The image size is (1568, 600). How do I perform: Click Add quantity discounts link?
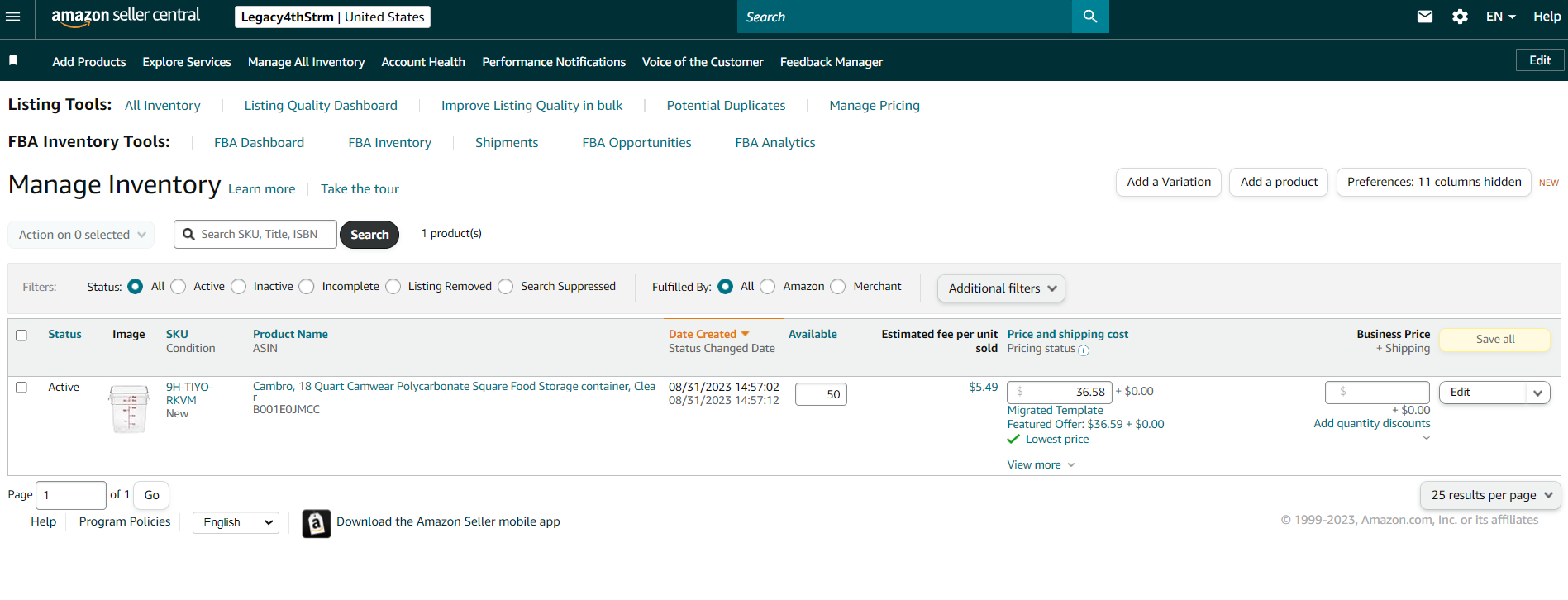1372,424
